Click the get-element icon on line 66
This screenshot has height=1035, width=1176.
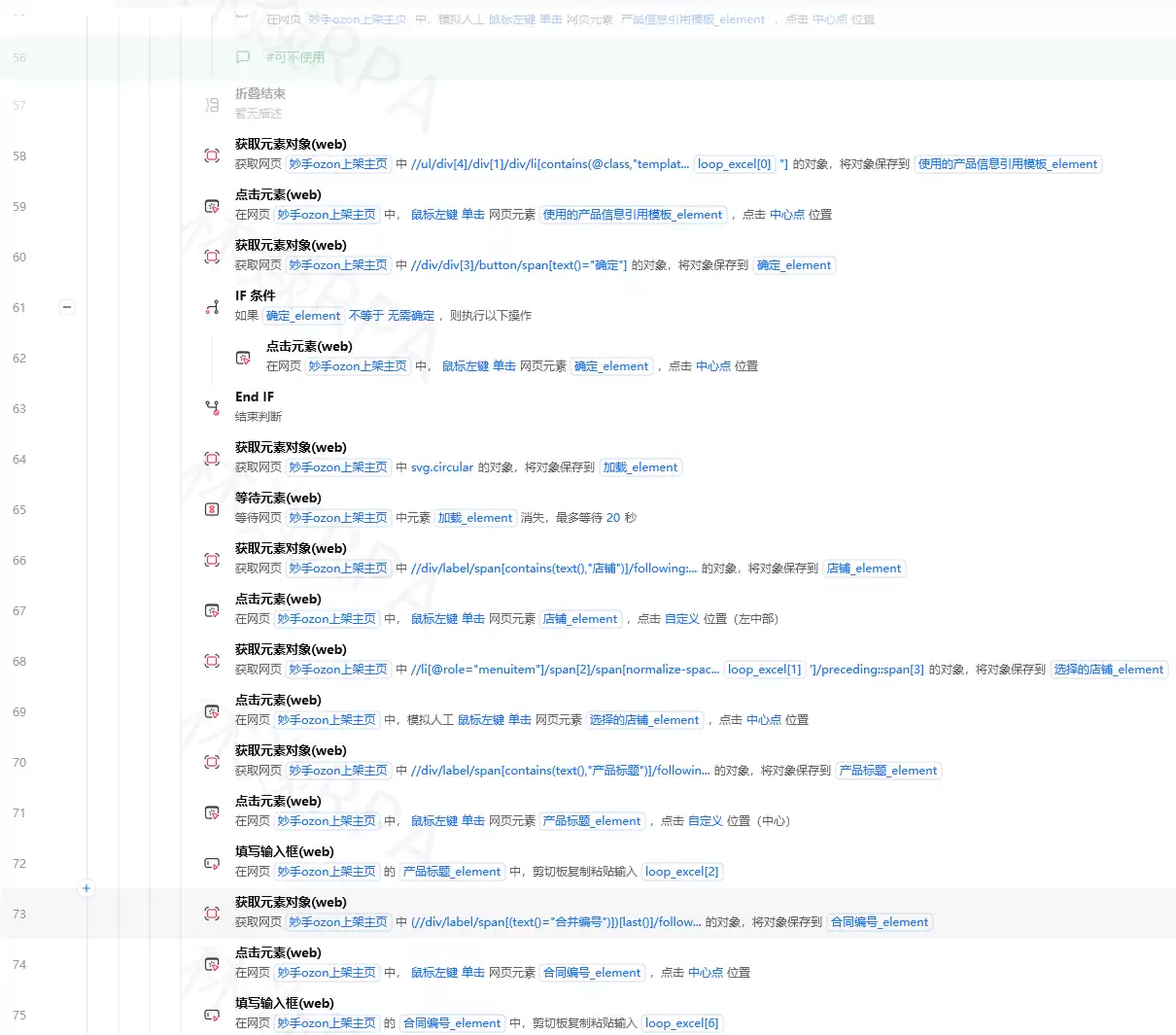pos(212,560)
